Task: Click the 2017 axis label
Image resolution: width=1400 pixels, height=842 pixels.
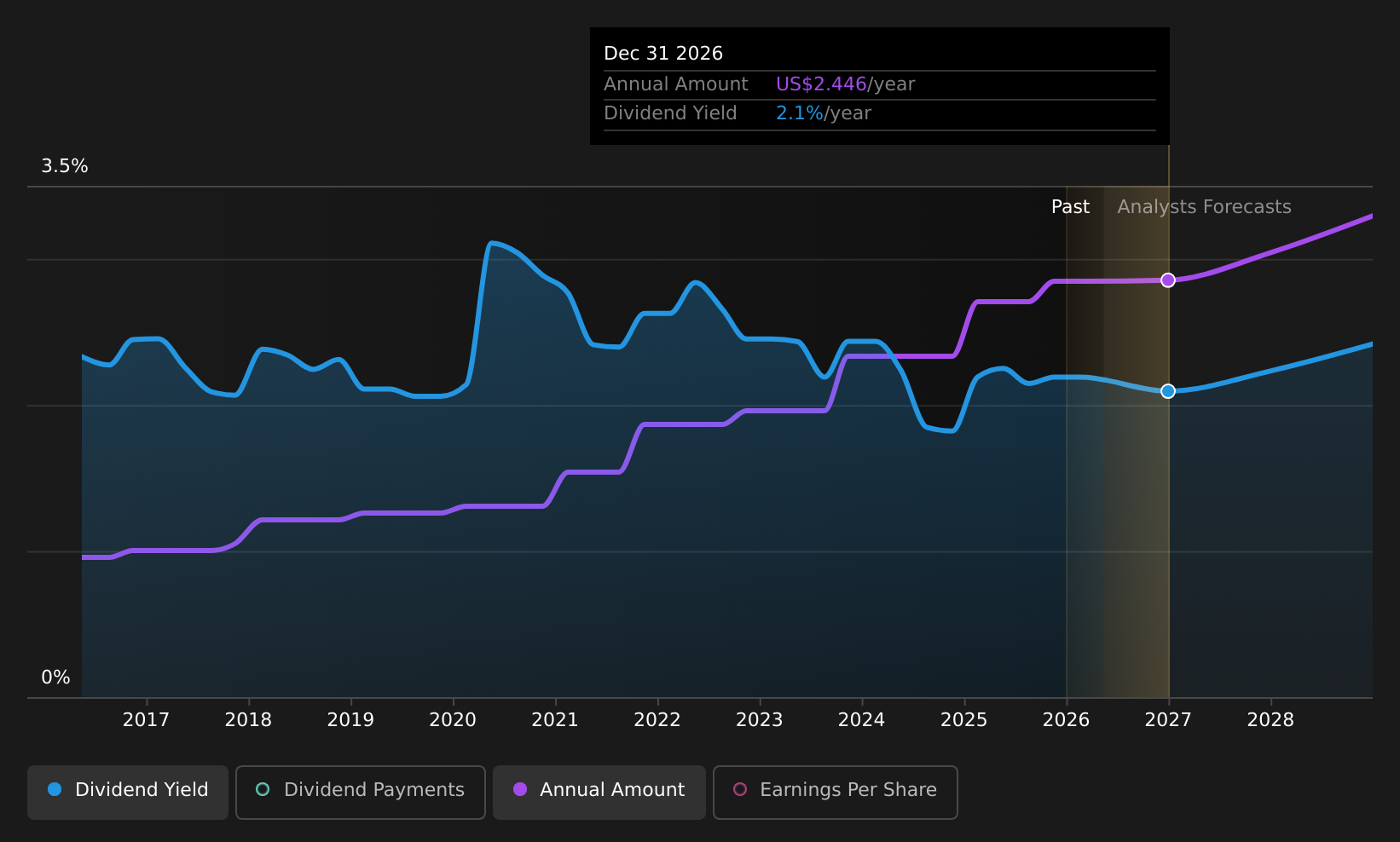Action: 146,720
